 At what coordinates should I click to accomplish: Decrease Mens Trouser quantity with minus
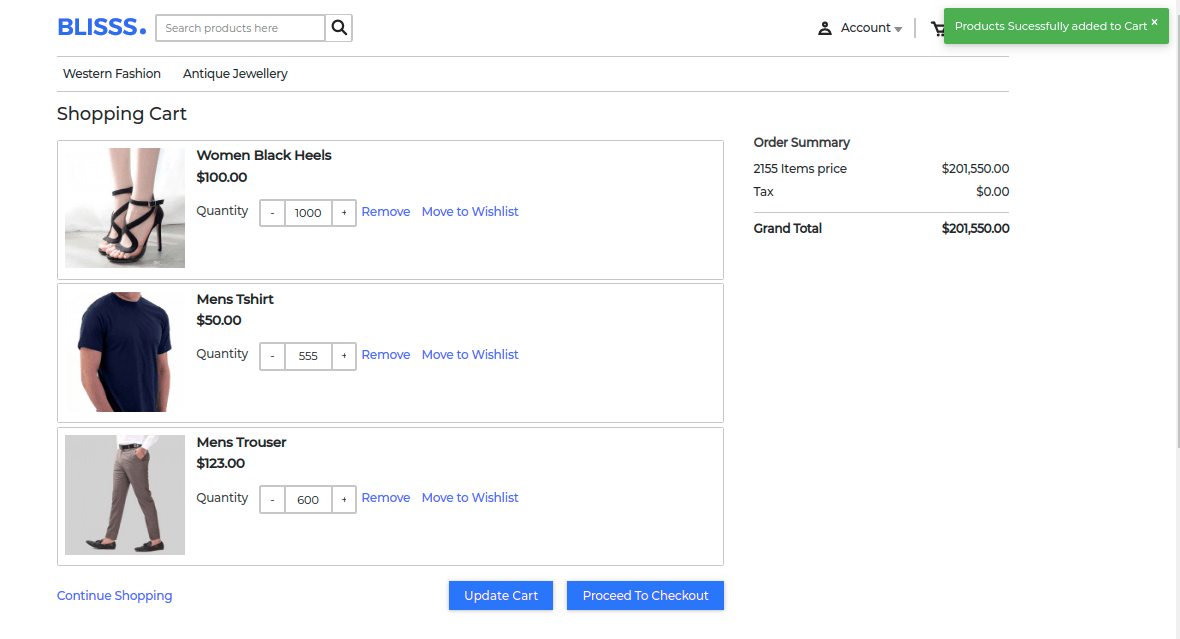click(271, 499)
